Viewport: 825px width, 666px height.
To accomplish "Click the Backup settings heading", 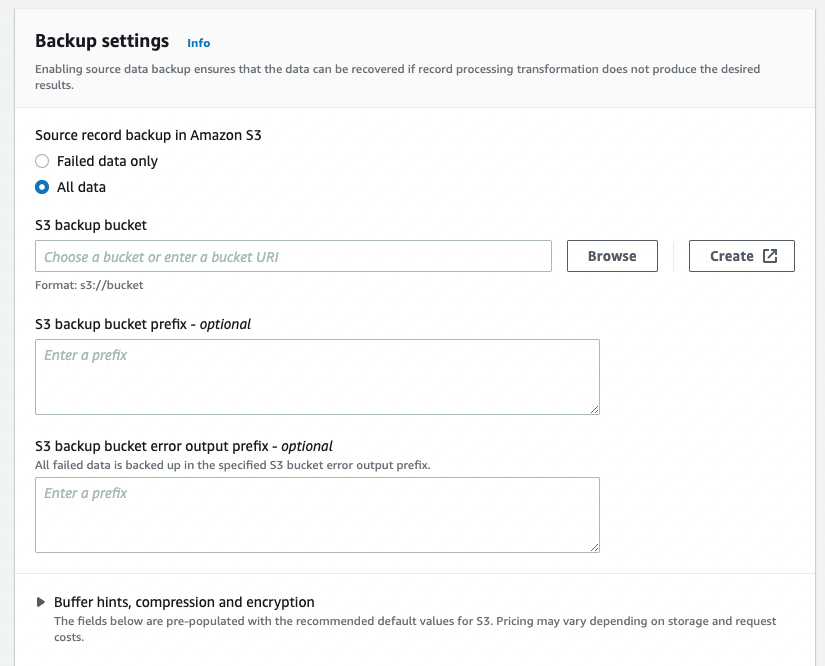I will [102, 41].
